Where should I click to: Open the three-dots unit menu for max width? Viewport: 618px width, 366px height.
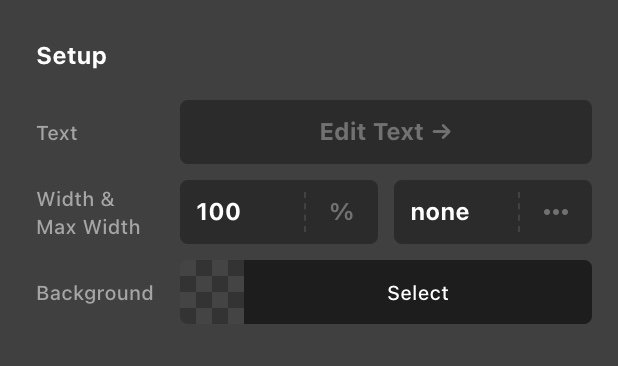pyautogui.click(x=556, y=212)
